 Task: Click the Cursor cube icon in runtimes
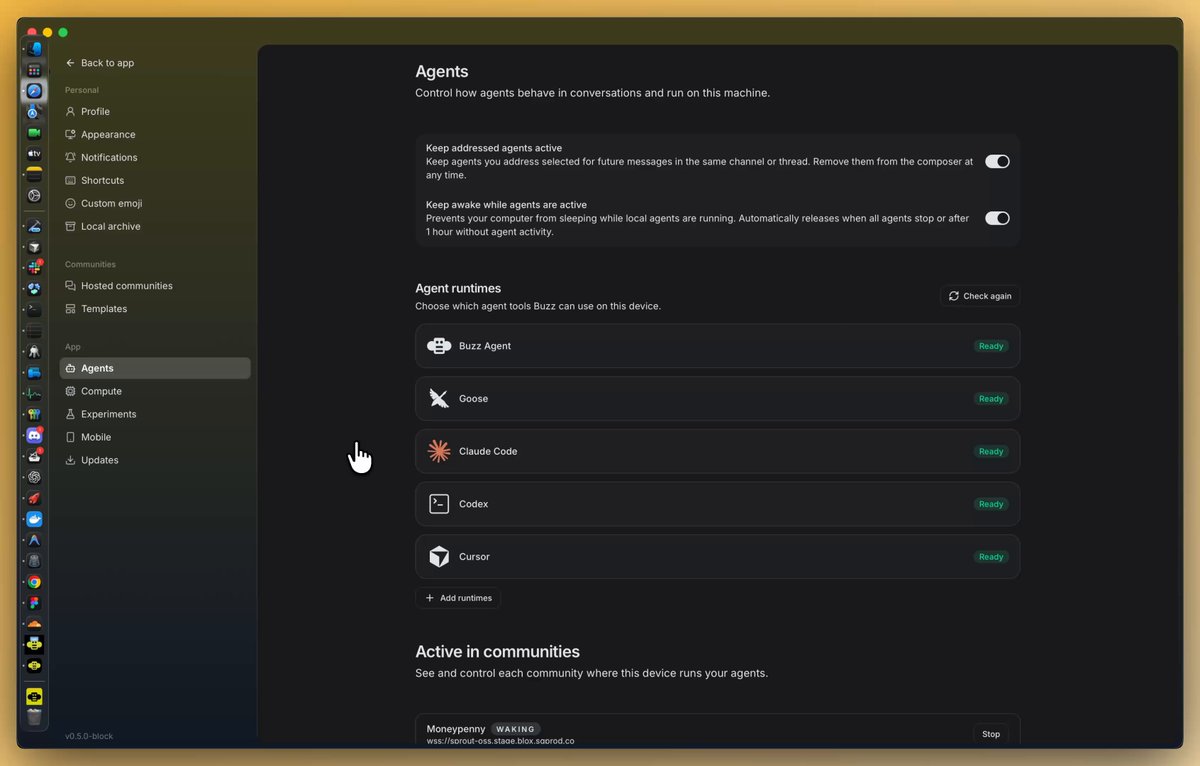[439, 557]
